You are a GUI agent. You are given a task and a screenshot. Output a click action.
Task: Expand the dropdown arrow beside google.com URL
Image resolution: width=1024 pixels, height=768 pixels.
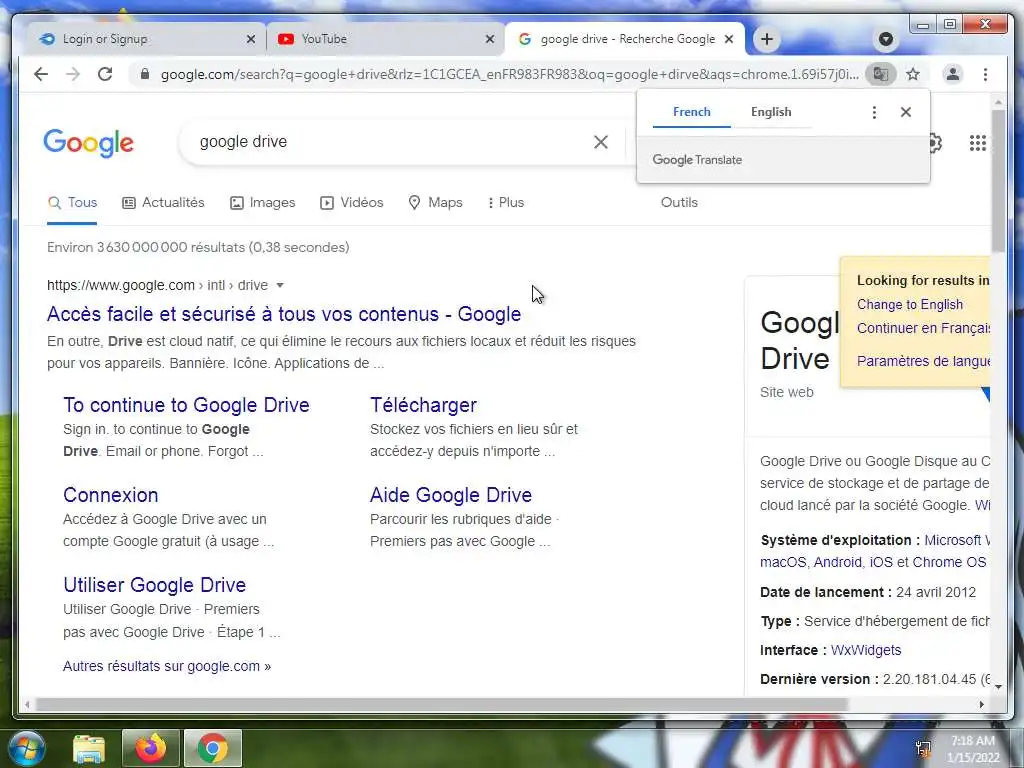[x=280, y=285]
